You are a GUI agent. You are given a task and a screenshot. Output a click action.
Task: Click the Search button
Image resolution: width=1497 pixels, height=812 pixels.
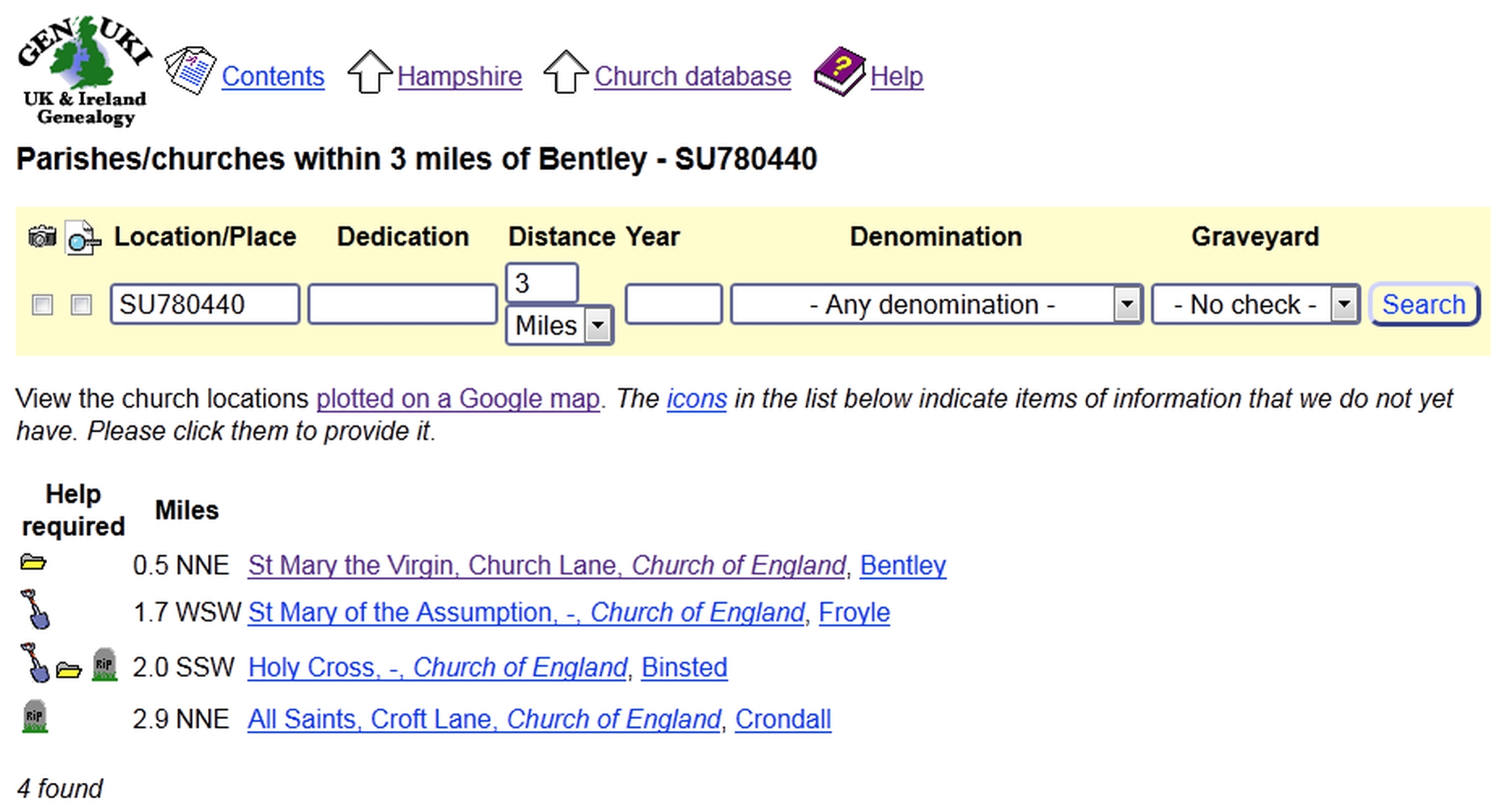[x=1424, y=305]
